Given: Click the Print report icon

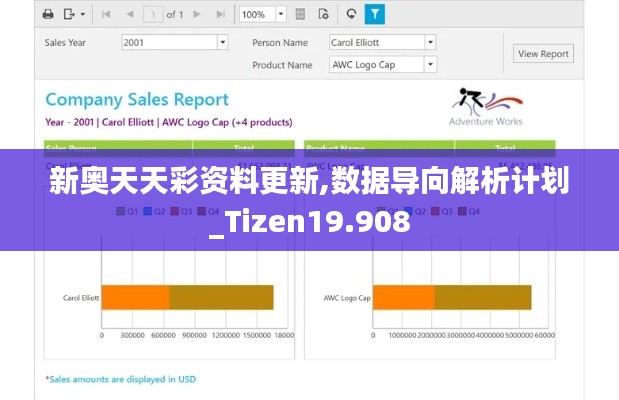Looking at the screenshot, I should tap(48, 15).
